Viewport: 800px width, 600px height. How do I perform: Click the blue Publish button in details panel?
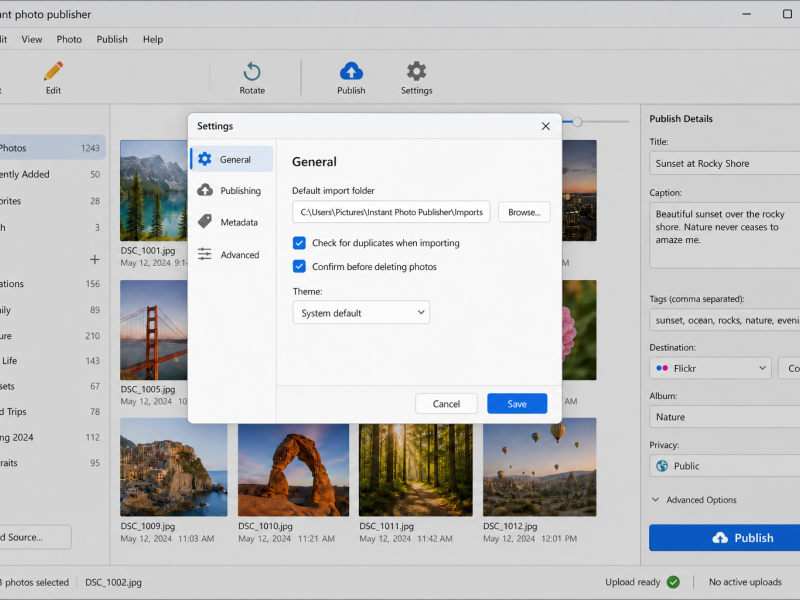pyautogui.click(x=724, y=538)
